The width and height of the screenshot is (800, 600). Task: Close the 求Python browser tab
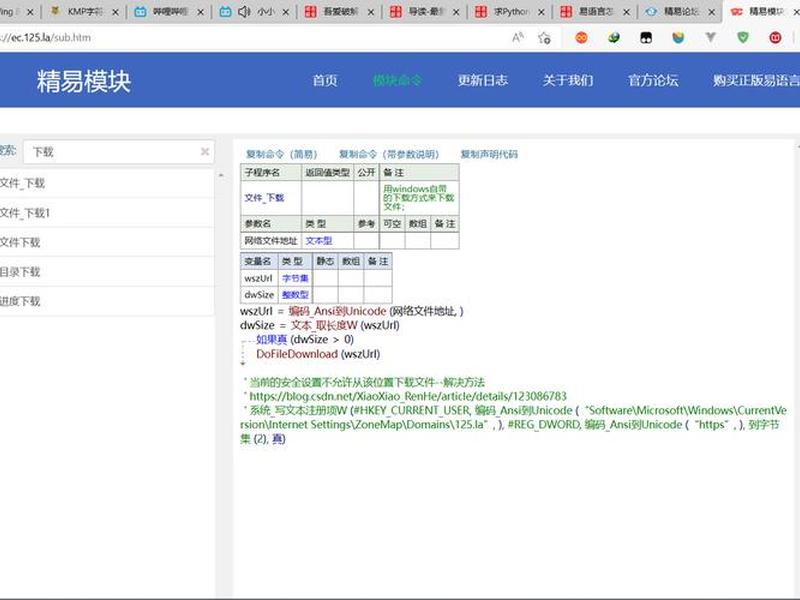pos(541,12)
